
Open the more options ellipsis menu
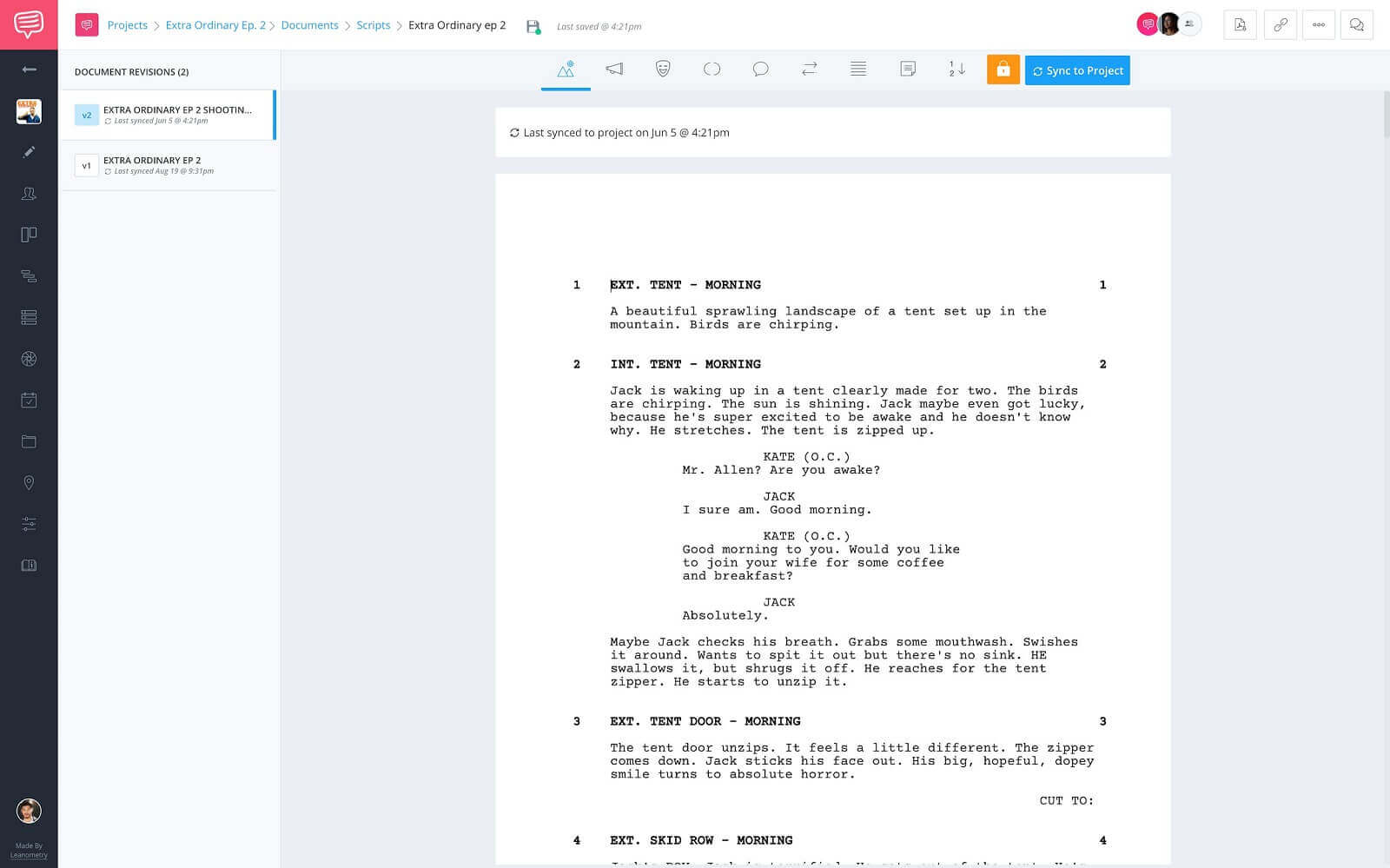click(1319, 25)
